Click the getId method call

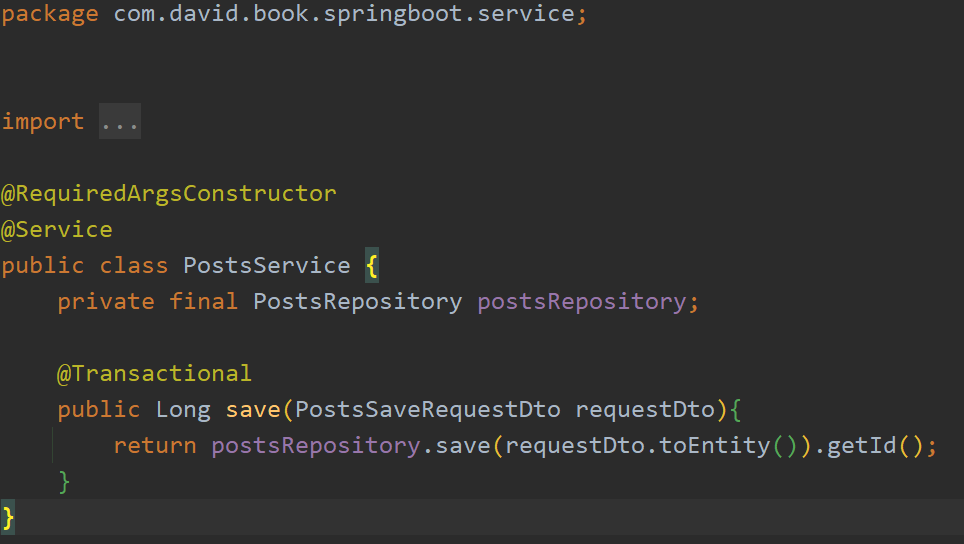click(x=861, y=445)
